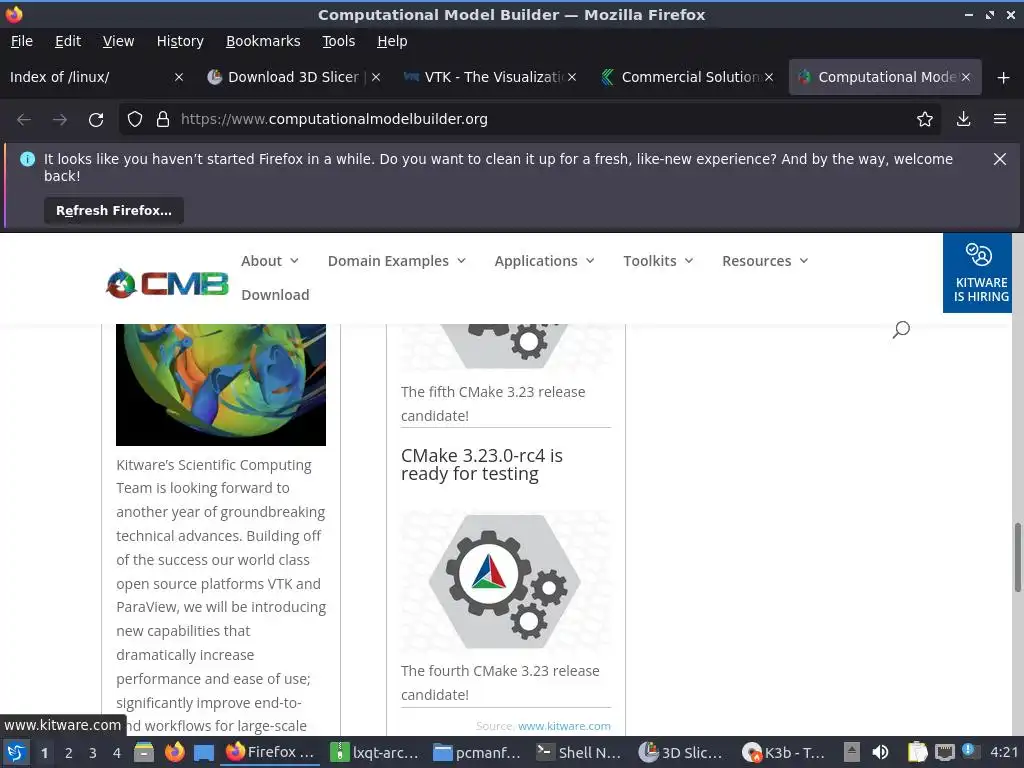1024x768 pixels.
Task: Bookmark this page with the star
Action: point(924,120)
